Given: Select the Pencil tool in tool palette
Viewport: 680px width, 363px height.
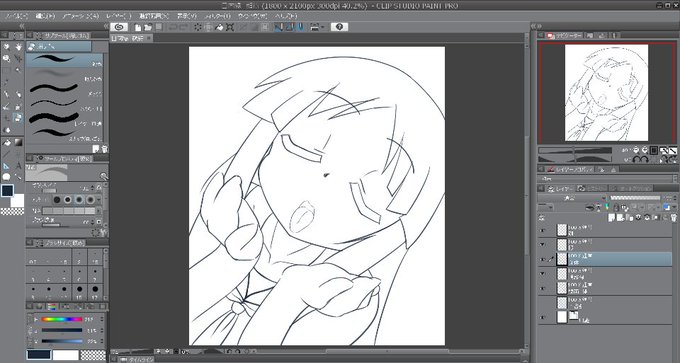Looking at the screenshot, I should pyautogui.click(x=18, y=94).
